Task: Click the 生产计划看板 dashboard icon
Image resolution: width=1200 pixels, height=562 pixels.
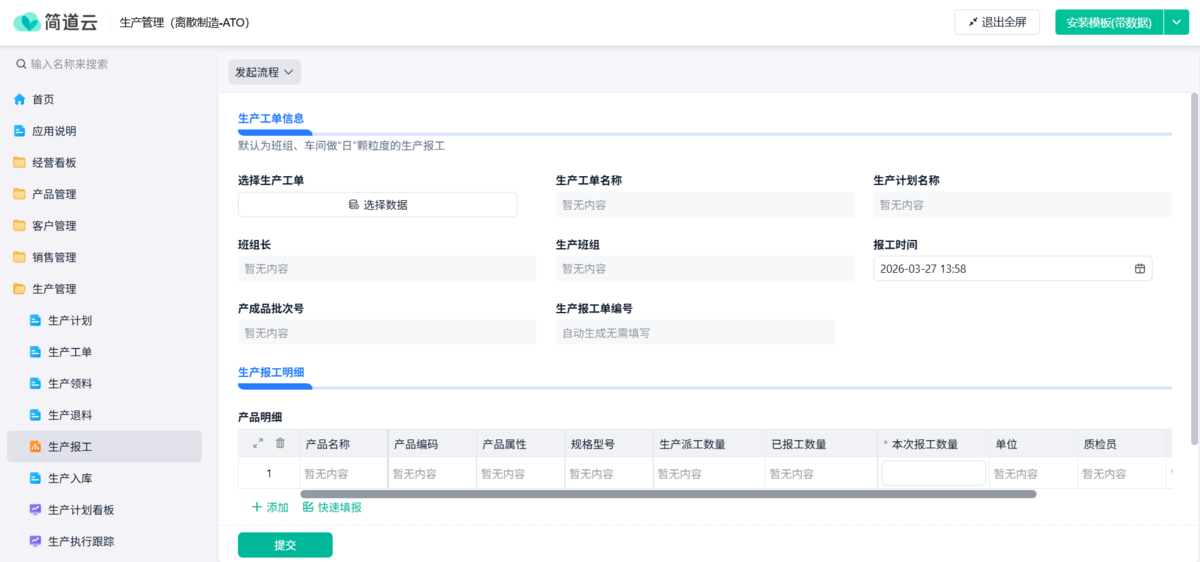Action: 35,510
